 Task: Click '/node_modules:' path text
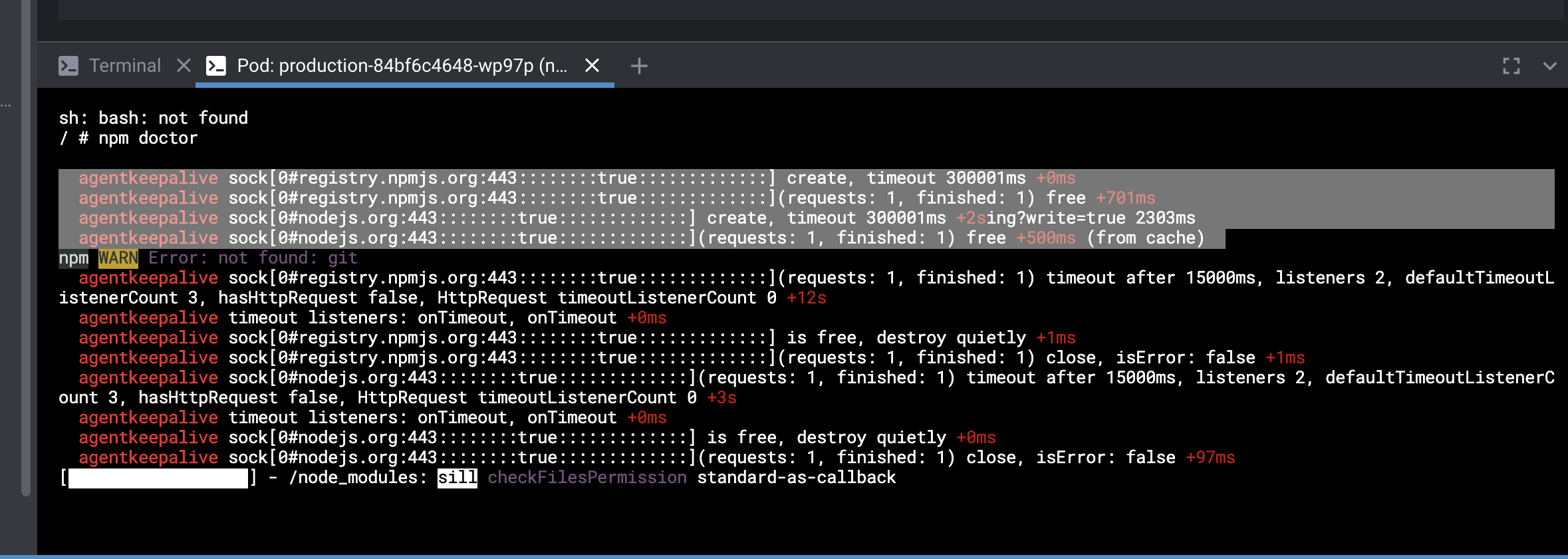(x=358, y=477)
